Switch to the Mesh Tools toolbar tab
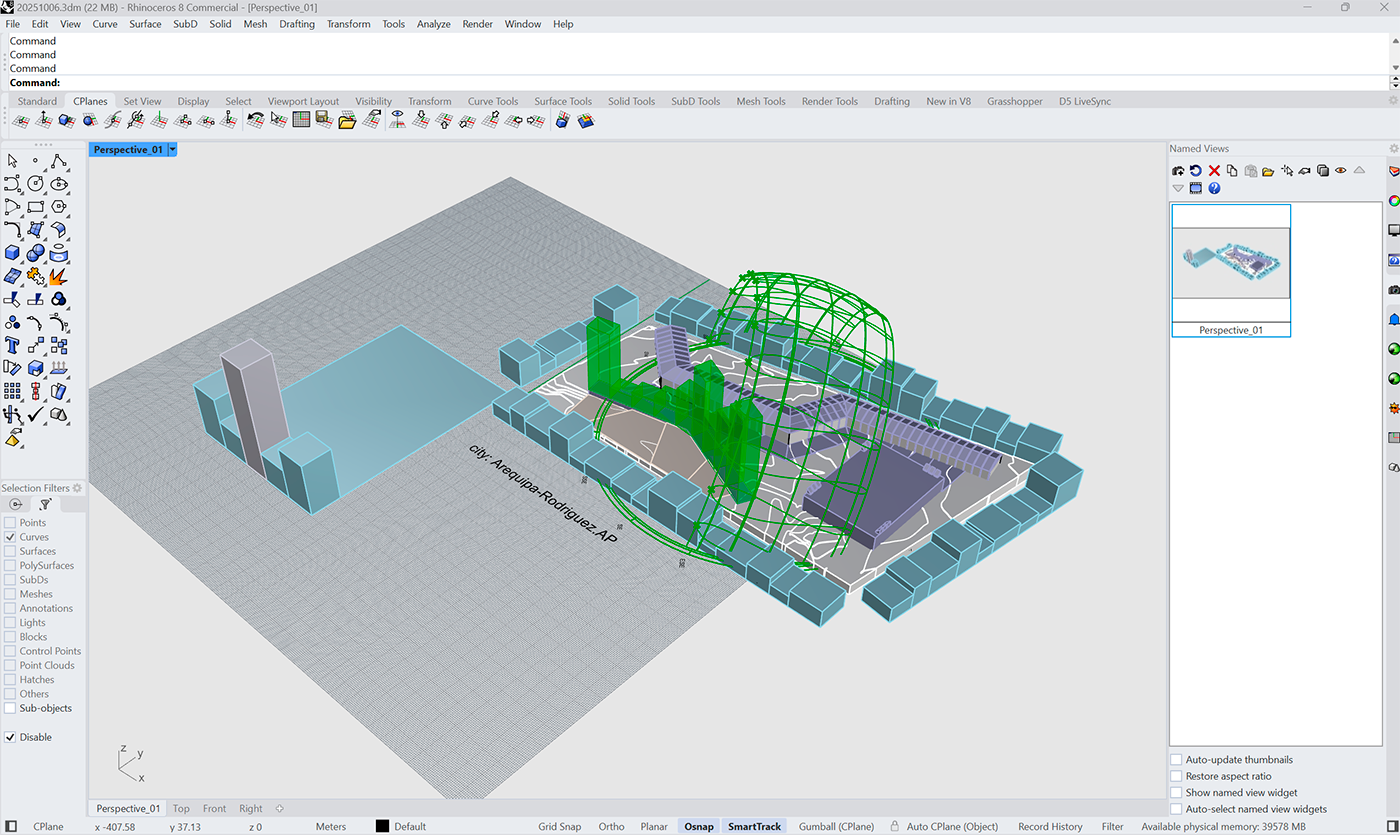The height and width of the screenshot is (835, 1400). point(760,101)
